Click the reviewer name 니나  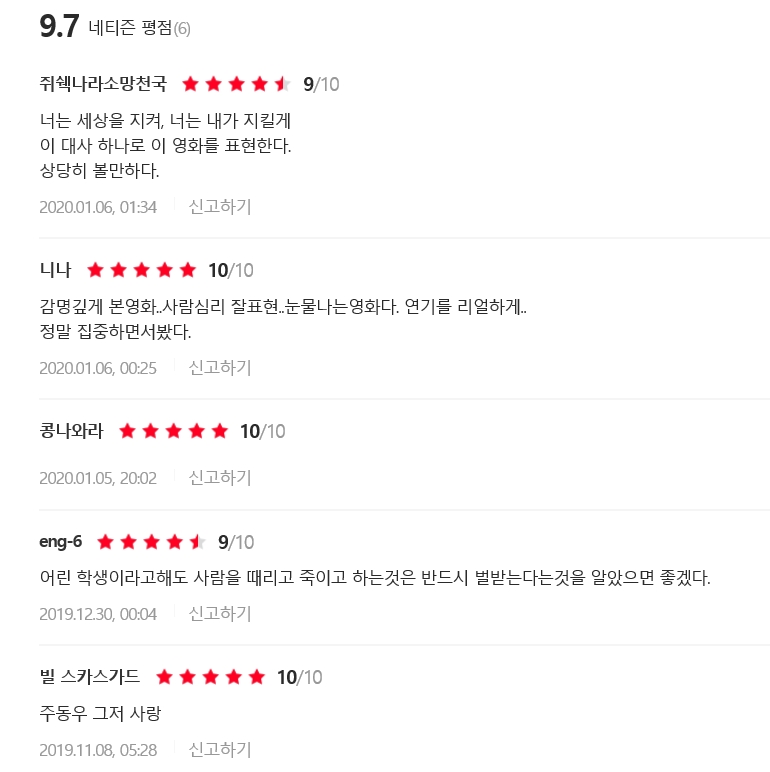[x=55, y=270]
